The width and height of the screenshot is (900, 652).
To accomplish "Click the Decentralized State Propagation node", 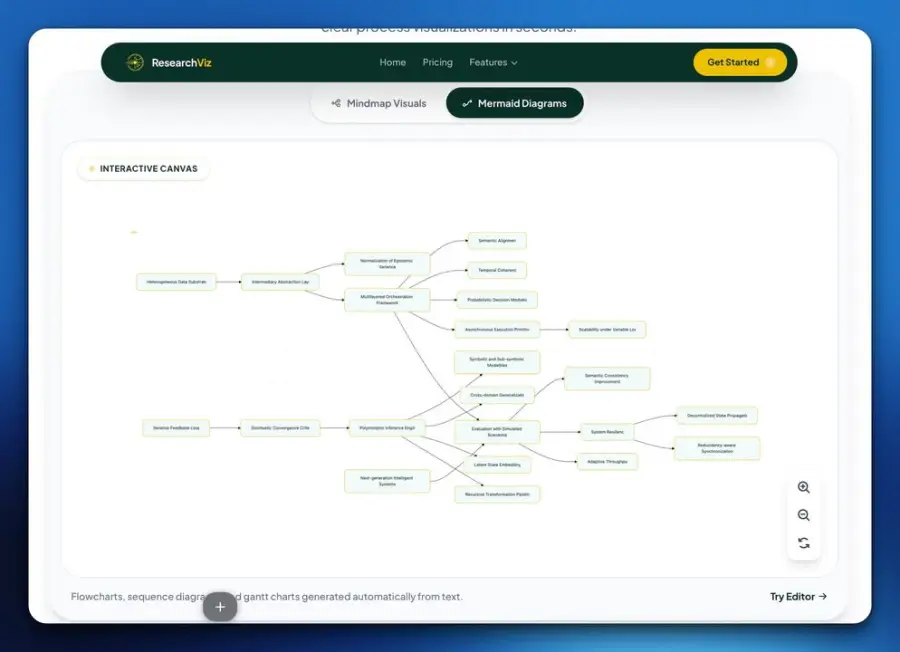I will [717, 415].
